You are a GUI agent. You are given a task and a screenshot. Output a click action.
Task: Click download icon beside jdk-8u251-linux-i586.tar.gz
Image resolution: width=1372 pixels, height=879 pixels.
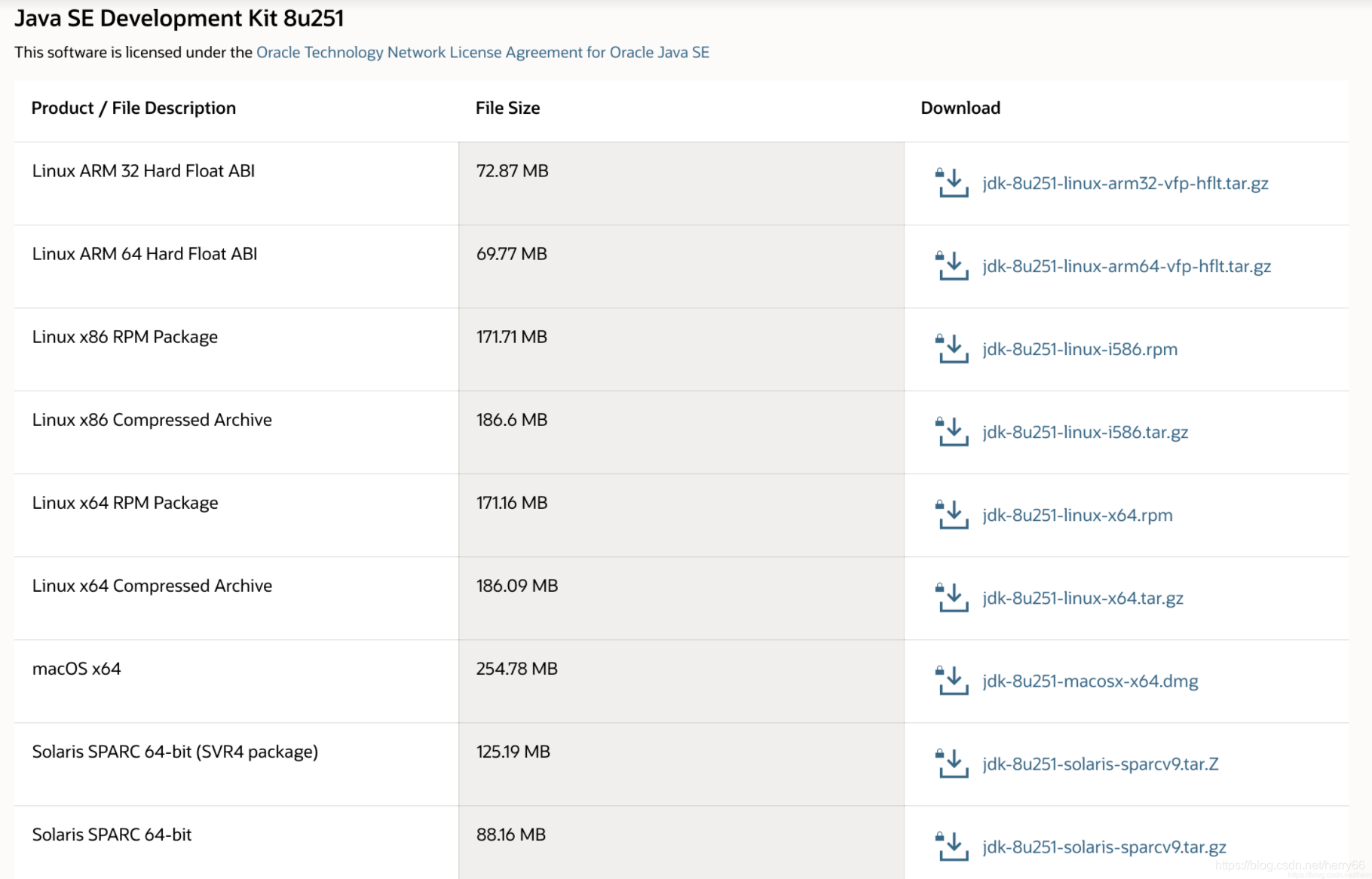click(951, 432)
